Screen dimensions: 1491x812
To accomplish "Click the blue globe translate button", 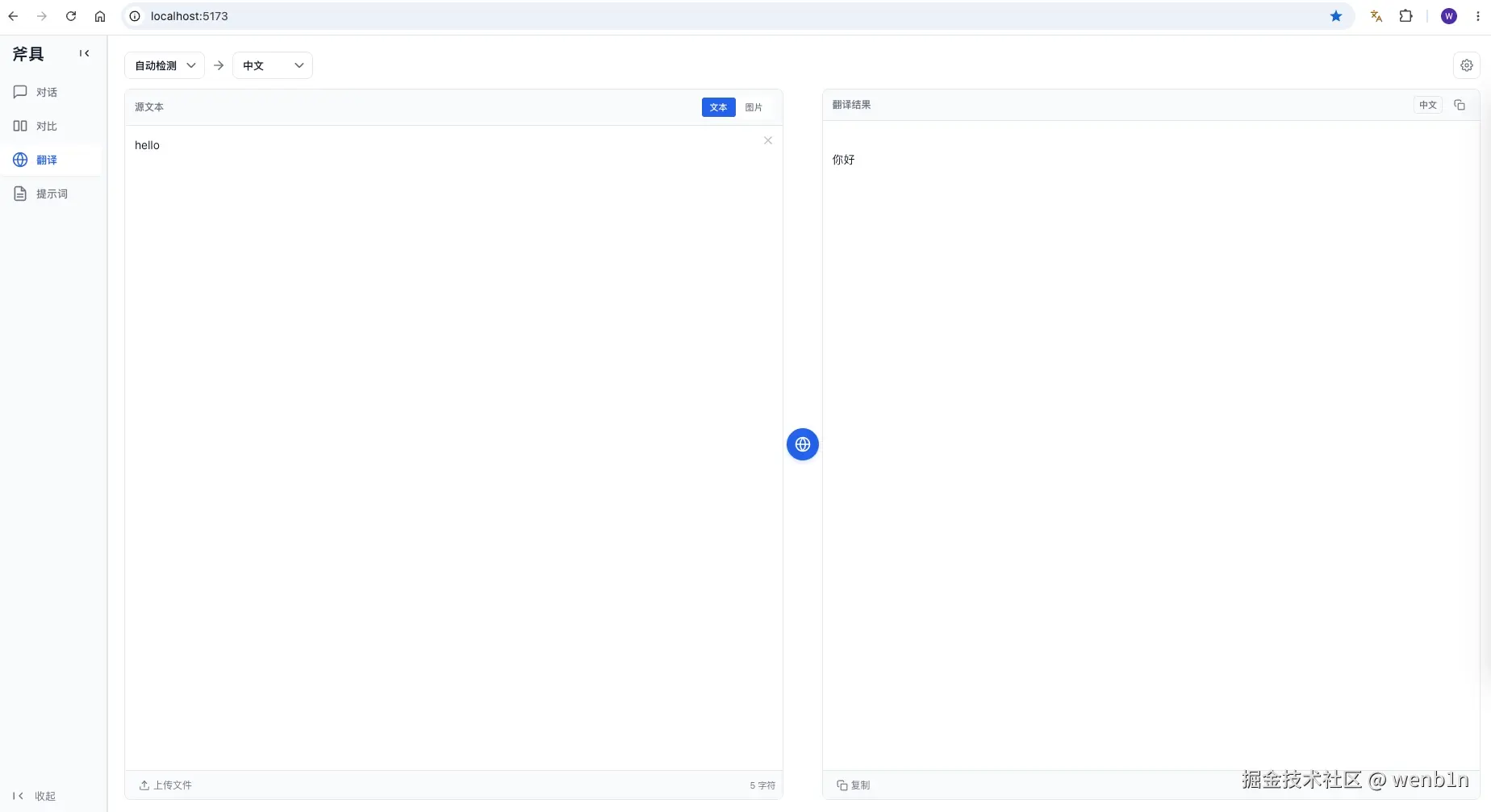I will click(x=803, y=444).
